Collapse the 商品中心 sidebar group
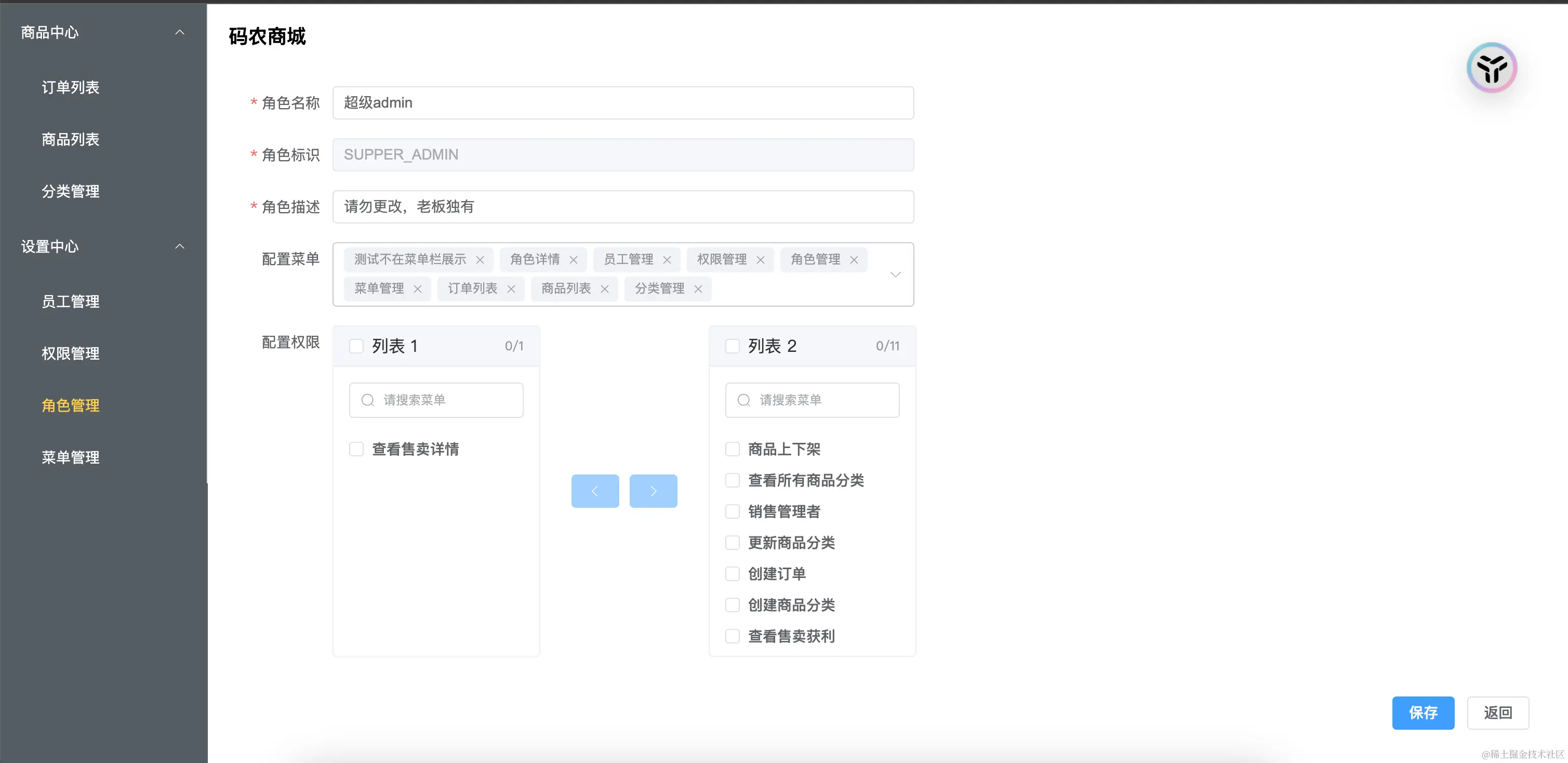1568x763 pixels. pos(180,32)
